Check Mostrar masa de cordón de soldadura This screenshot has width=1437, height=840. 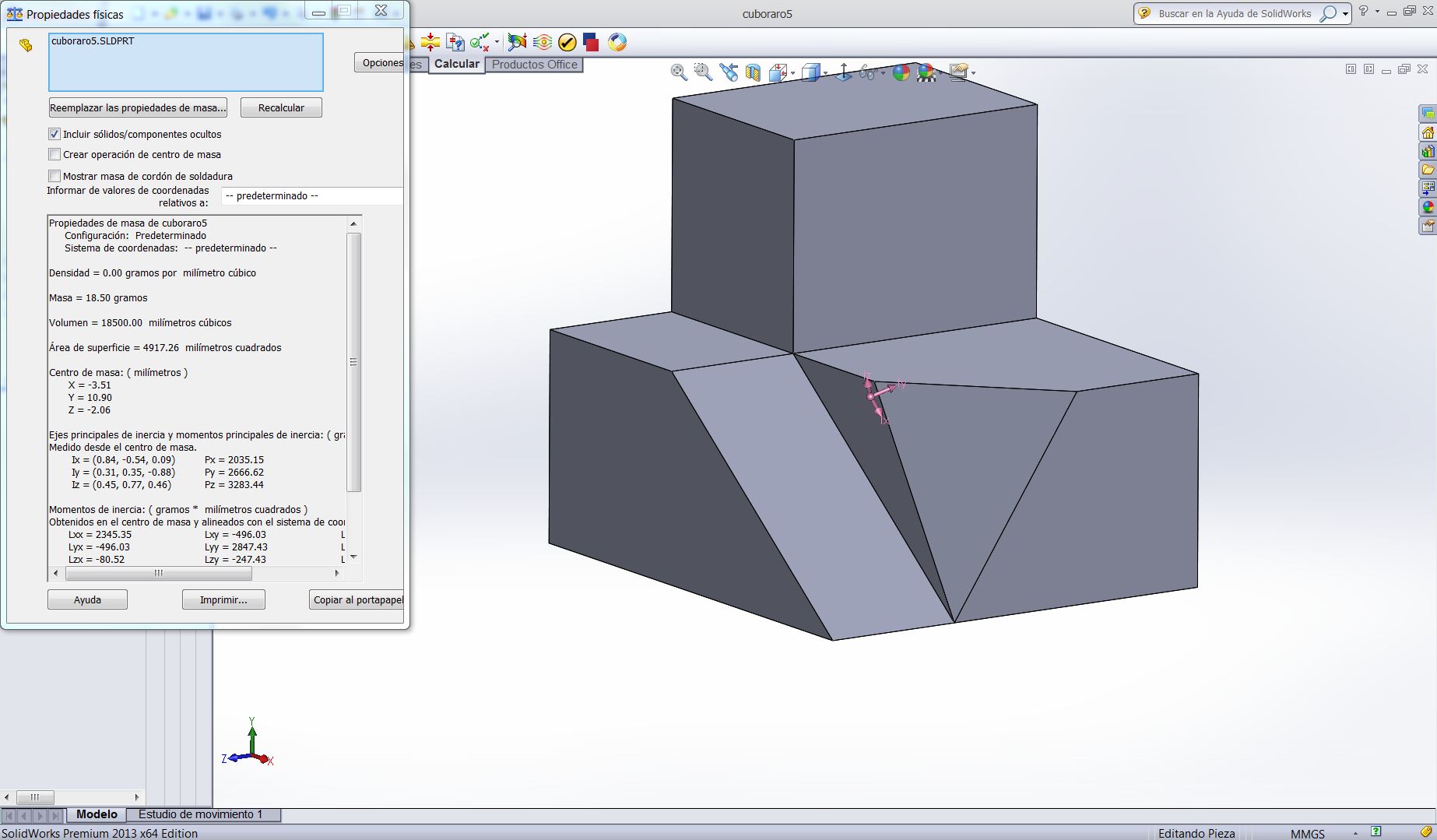54,176
